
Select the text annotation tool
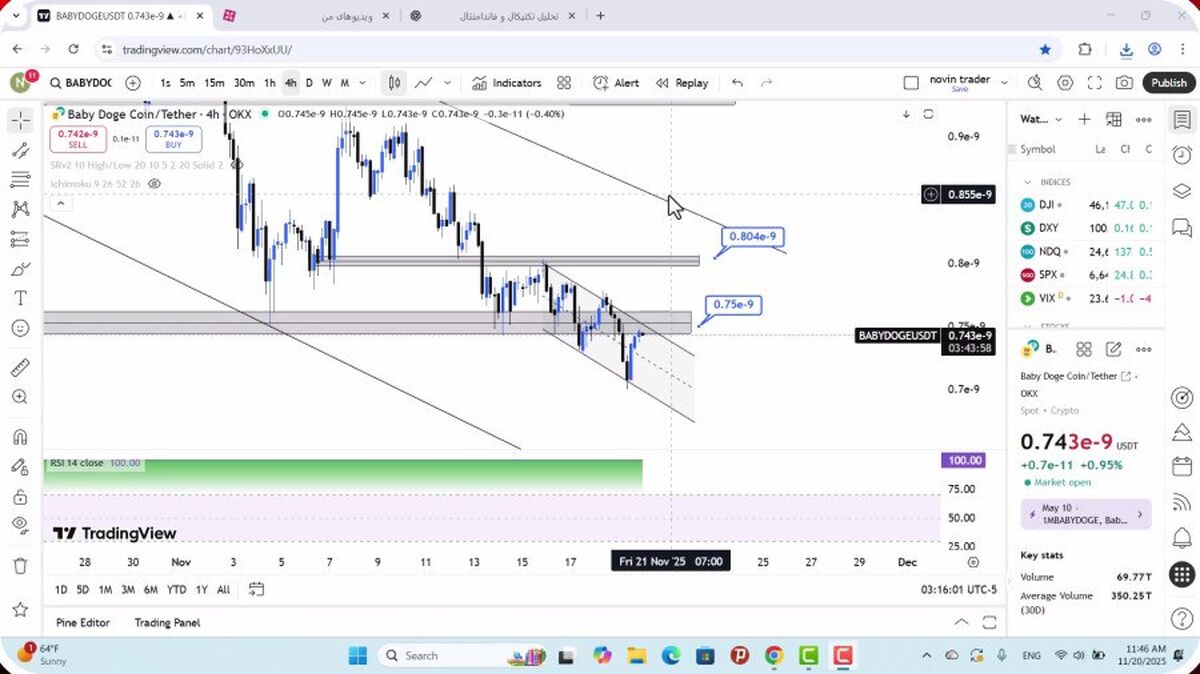[20, 298]
